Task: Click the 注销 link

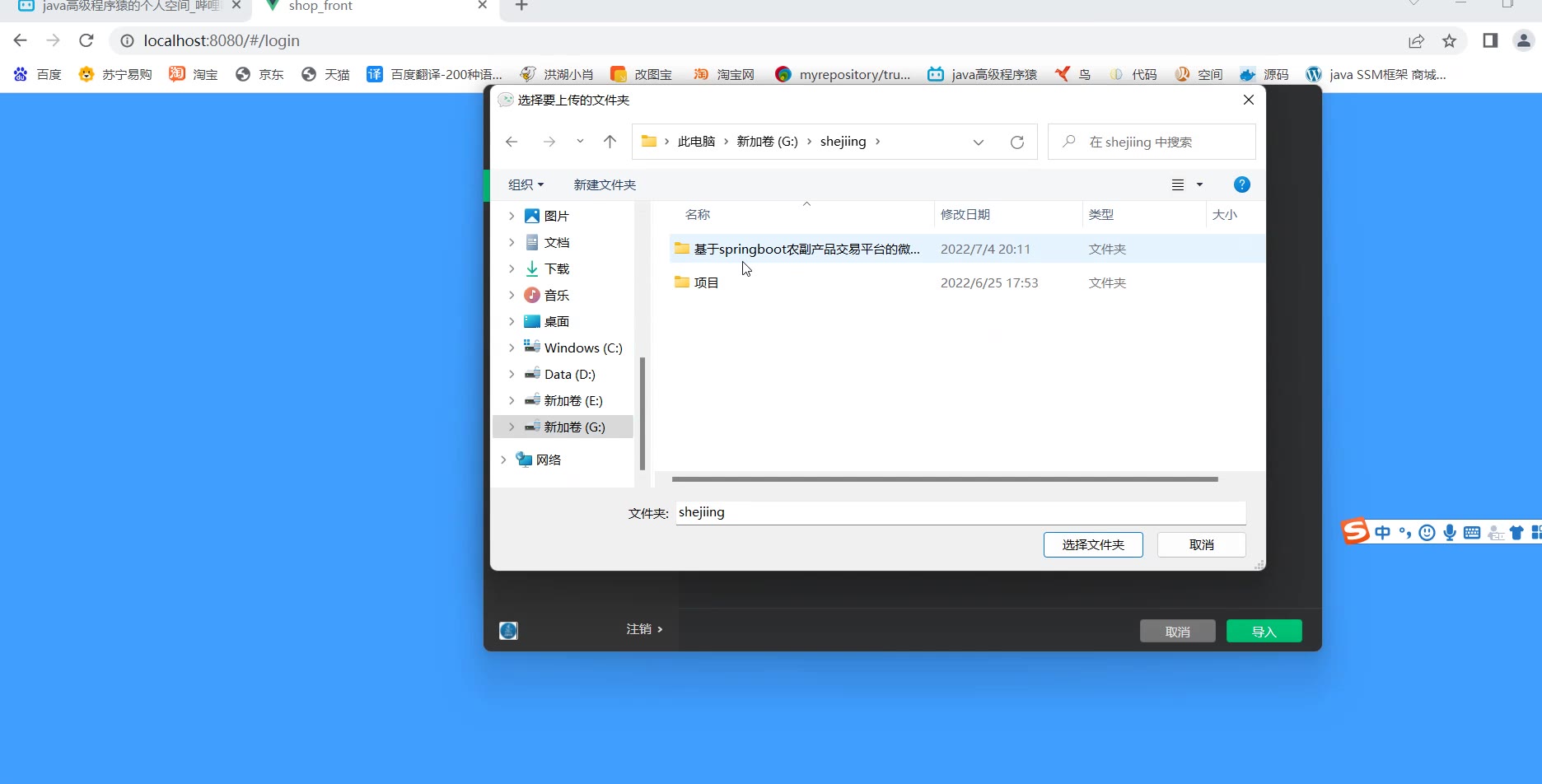Action: tap(644, 629)
